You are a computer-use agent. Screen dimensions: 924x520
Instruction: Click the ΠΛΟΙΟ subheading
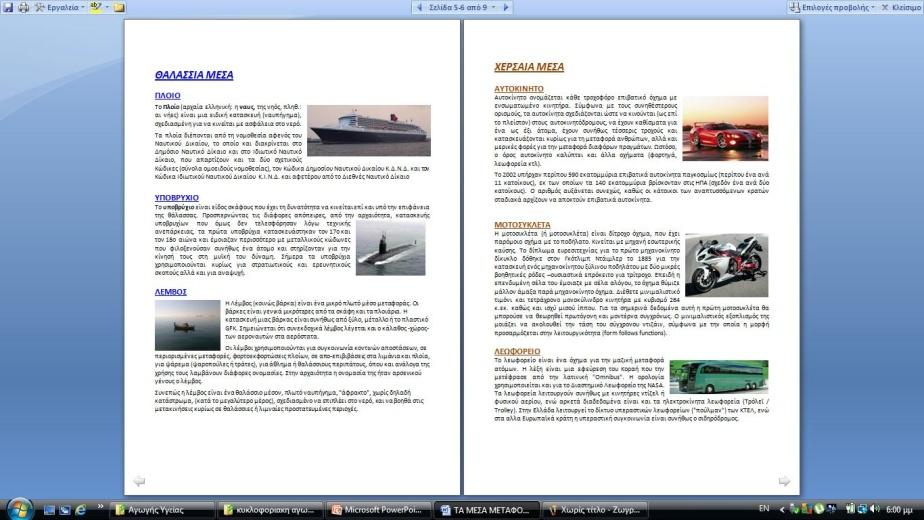(x=167, y=96)
